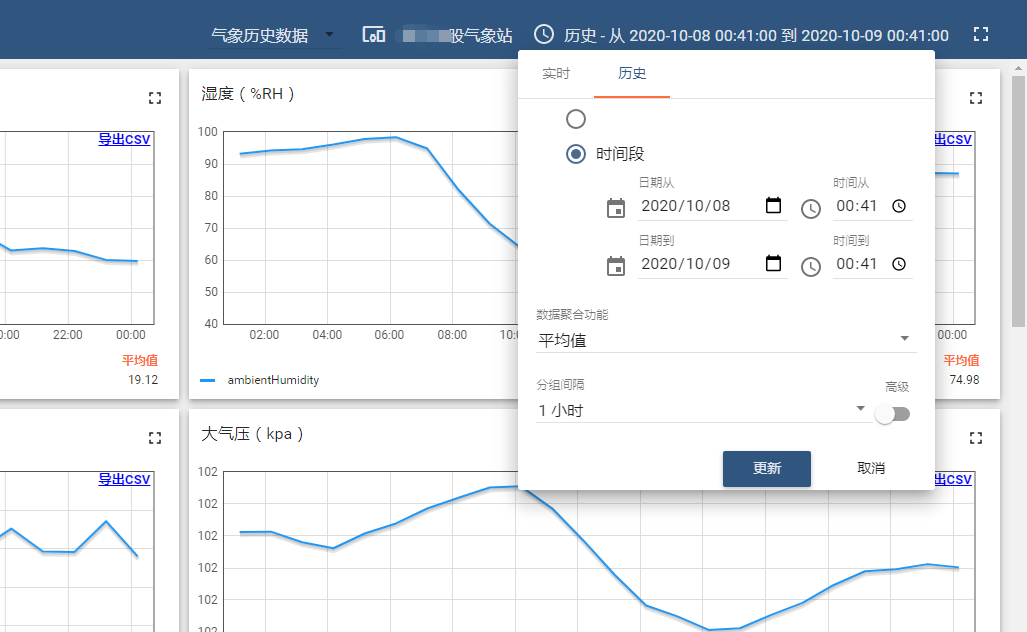1027x632 pixels.
Task: Open the 平均值 data aggregation dropdown
Action: coord(725,340)
